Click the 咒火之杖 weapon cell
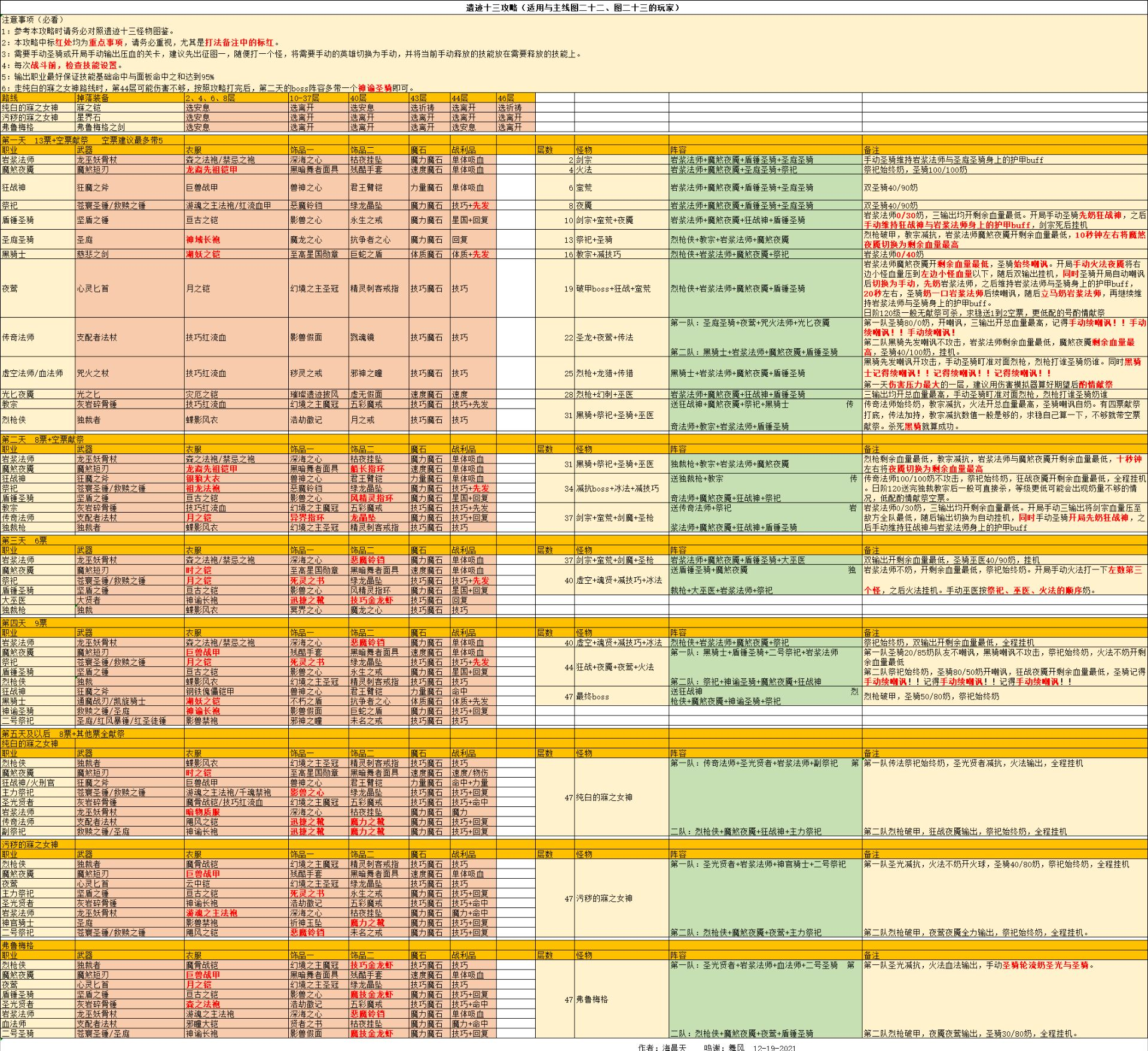Viewport: 1148px width, 1051px height. [93, 373]
